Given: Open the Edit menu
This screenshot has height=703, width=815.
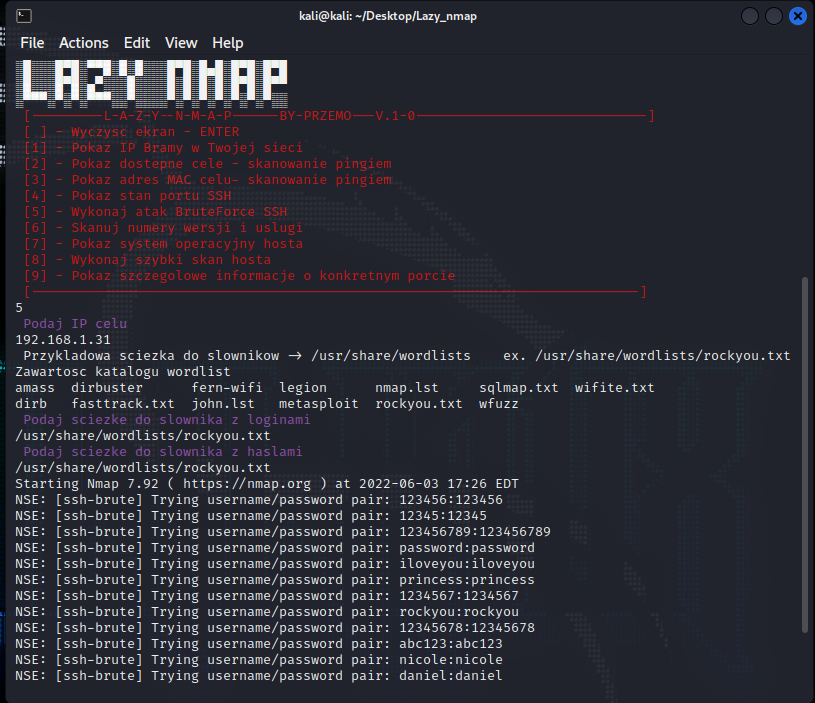Looking at the screenshot, I should 137,43.
